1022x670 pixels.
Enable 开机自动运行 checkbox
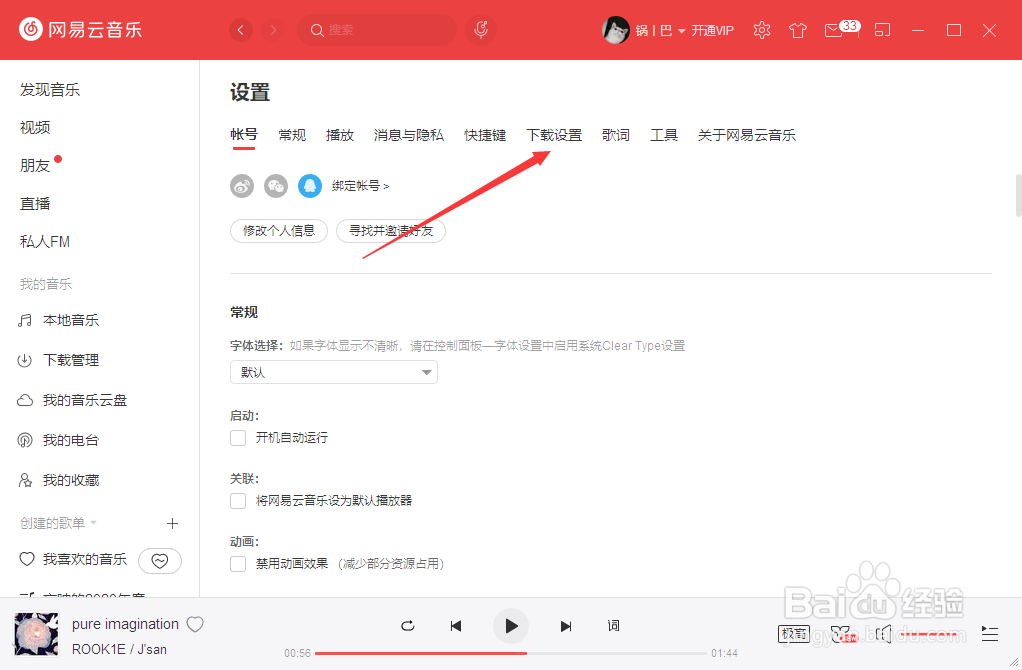[x=238, y=437]
